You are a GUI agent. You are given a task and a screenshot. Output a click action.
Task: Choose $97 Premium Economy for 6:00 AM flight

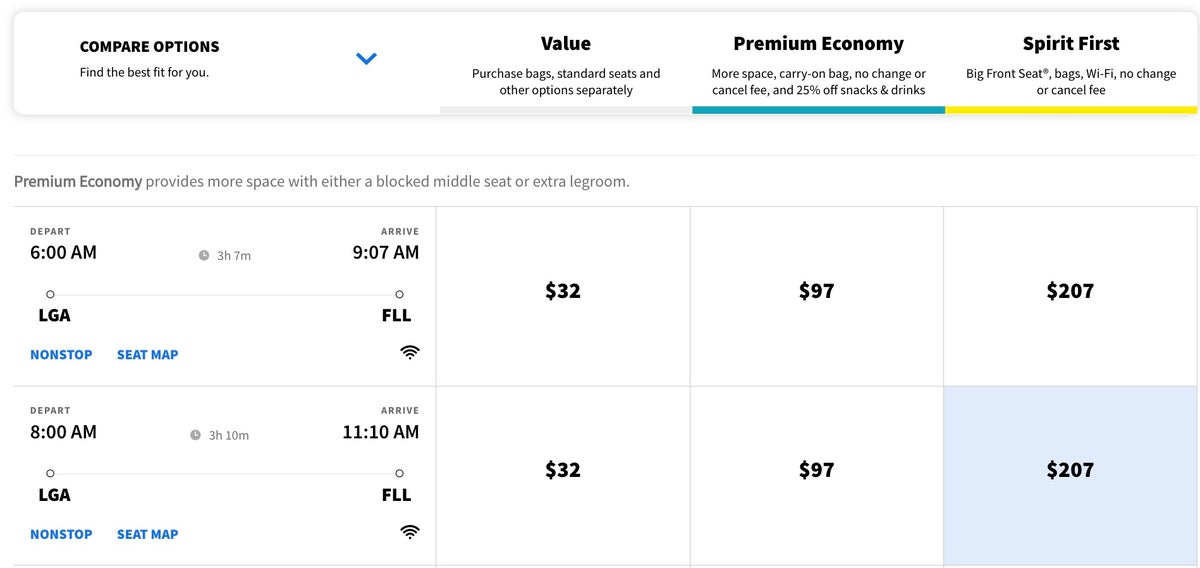[816, 291]
